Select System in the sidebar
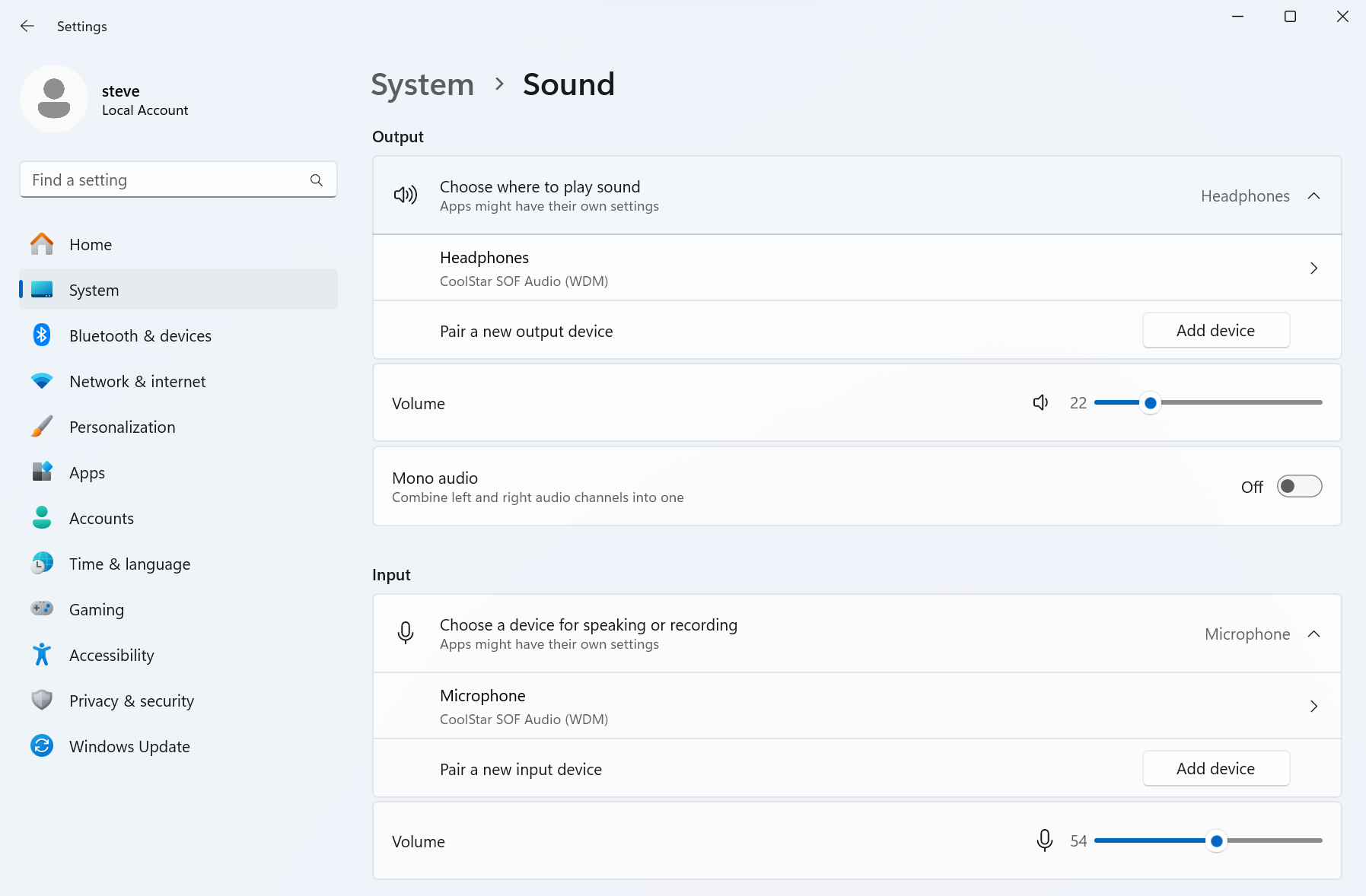Screen dimensions: 1366x896 coord(178,290)
